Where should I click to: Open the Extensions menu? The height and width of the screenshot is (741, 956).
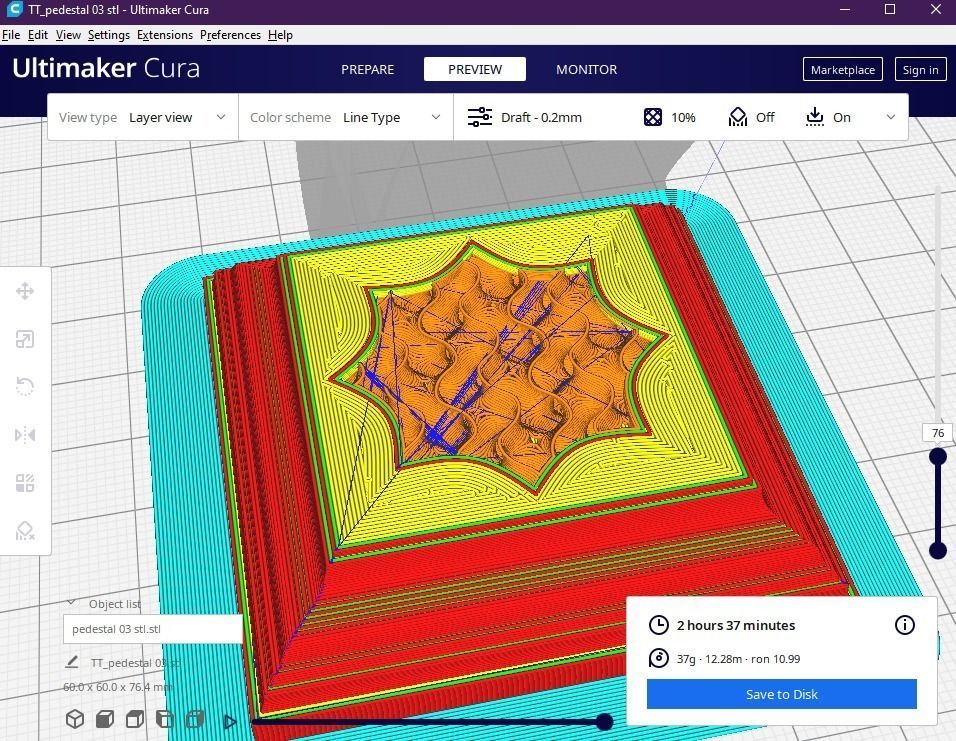[x=165, y=35]
